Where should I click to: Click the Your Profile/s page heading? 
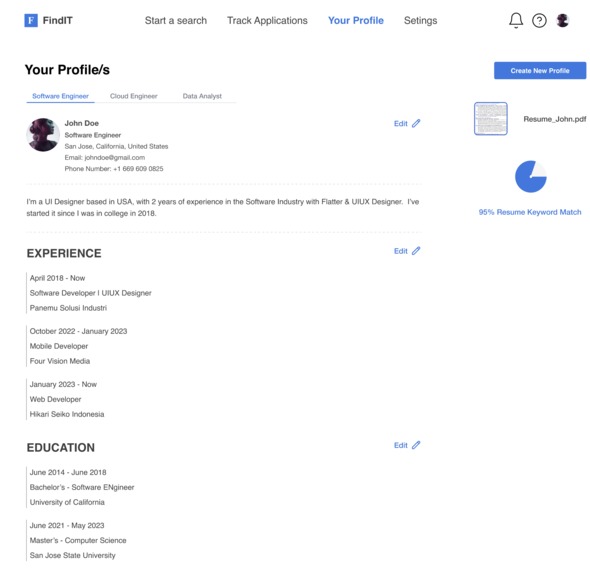tap(67, 70)
